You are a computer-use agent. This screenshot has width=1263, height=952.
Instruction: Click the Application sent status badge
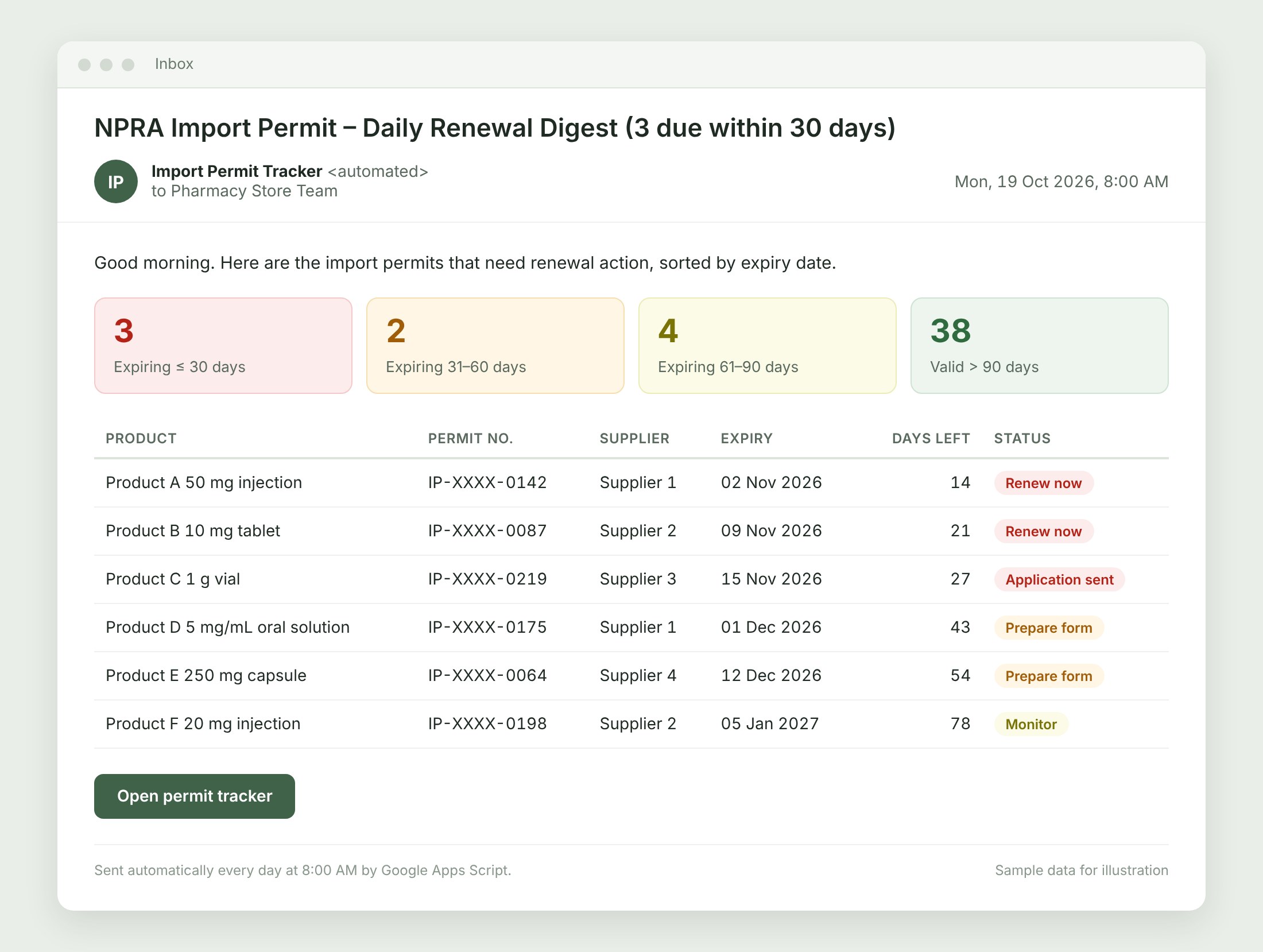[1059, 579]
